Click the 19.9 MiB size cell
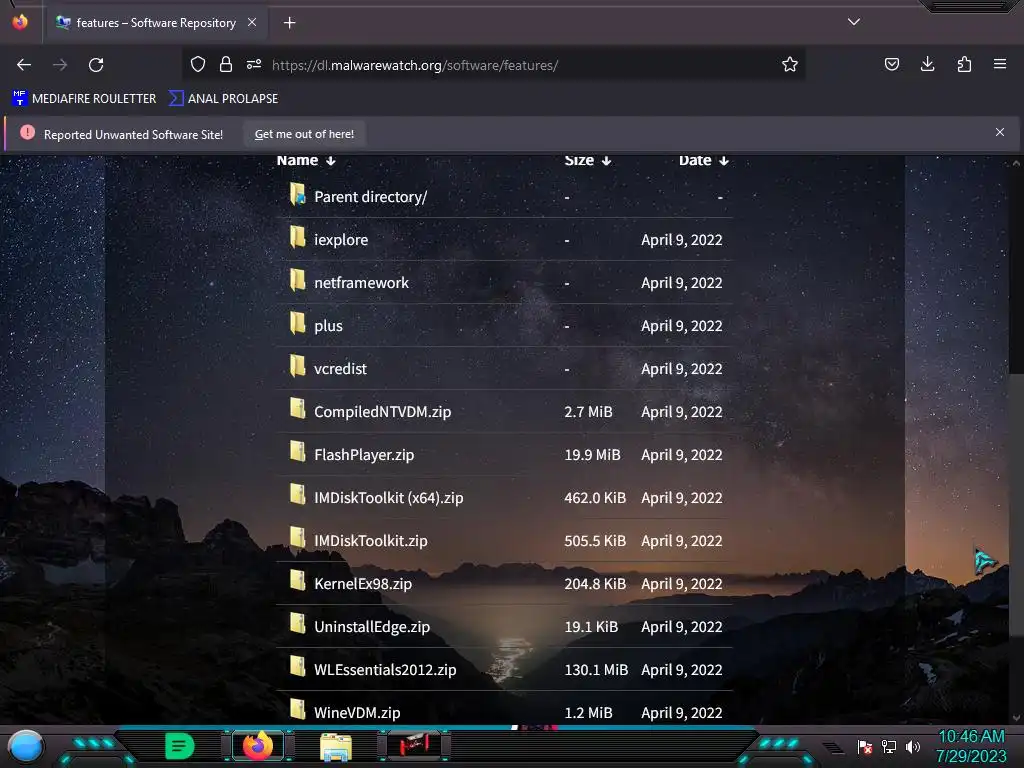 click(x=592, y=455)
